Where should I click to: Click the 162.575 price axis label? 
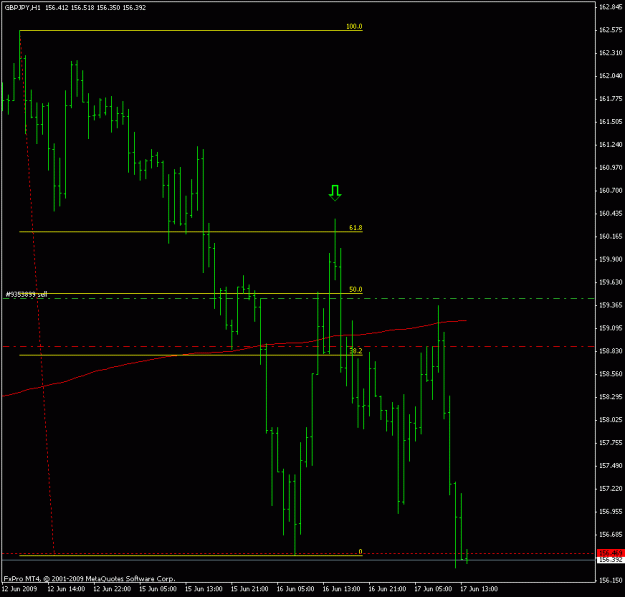point(611,30)
